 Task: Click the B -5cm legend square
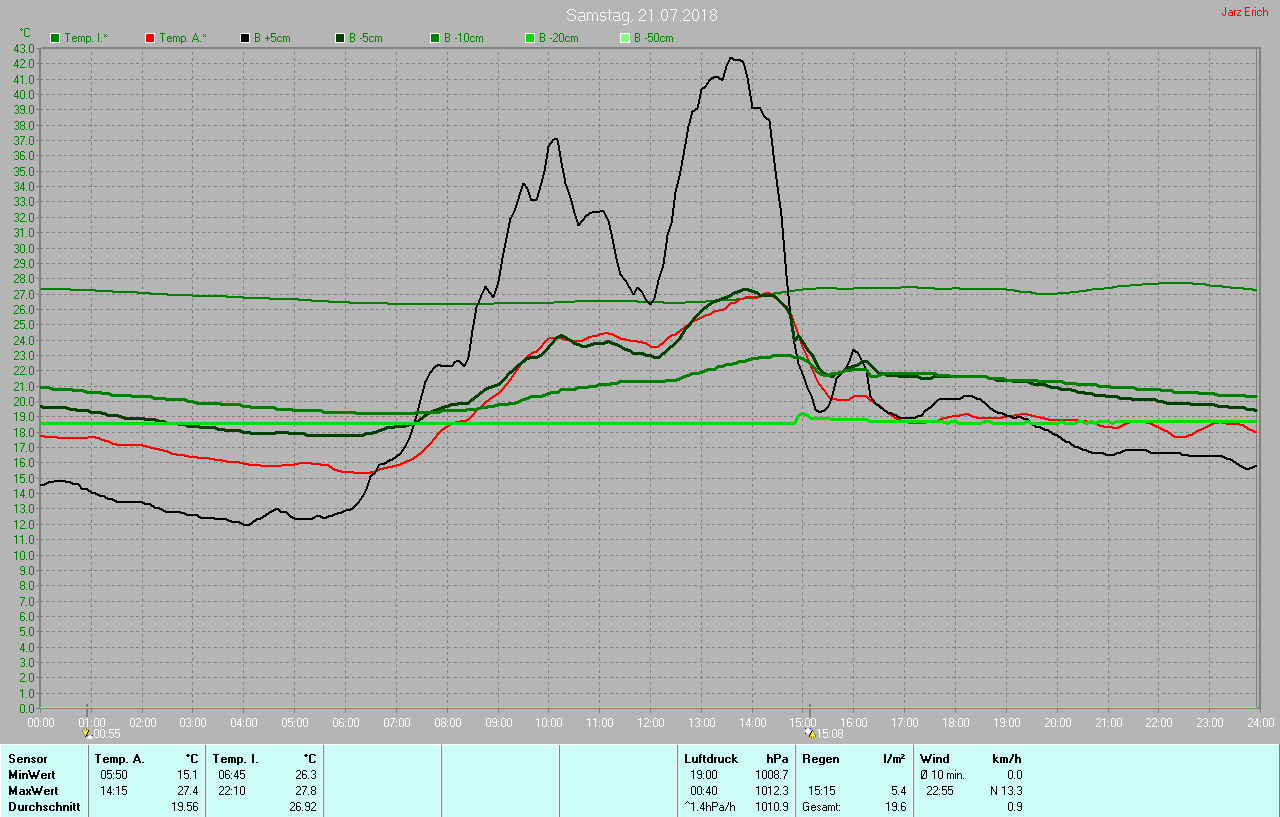pyautogui.click(x=340, y=38)
